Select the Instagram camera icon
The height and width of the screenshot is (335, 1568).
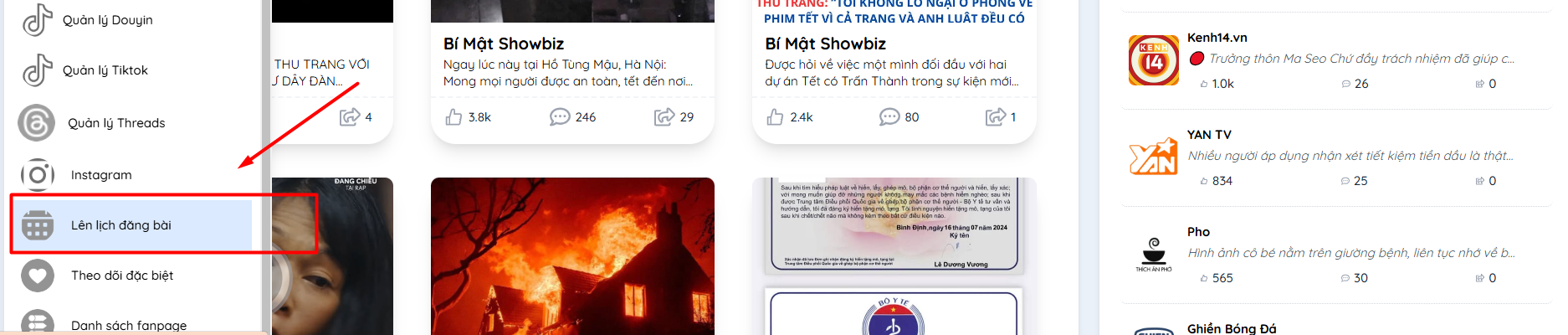tap(38, 175)
